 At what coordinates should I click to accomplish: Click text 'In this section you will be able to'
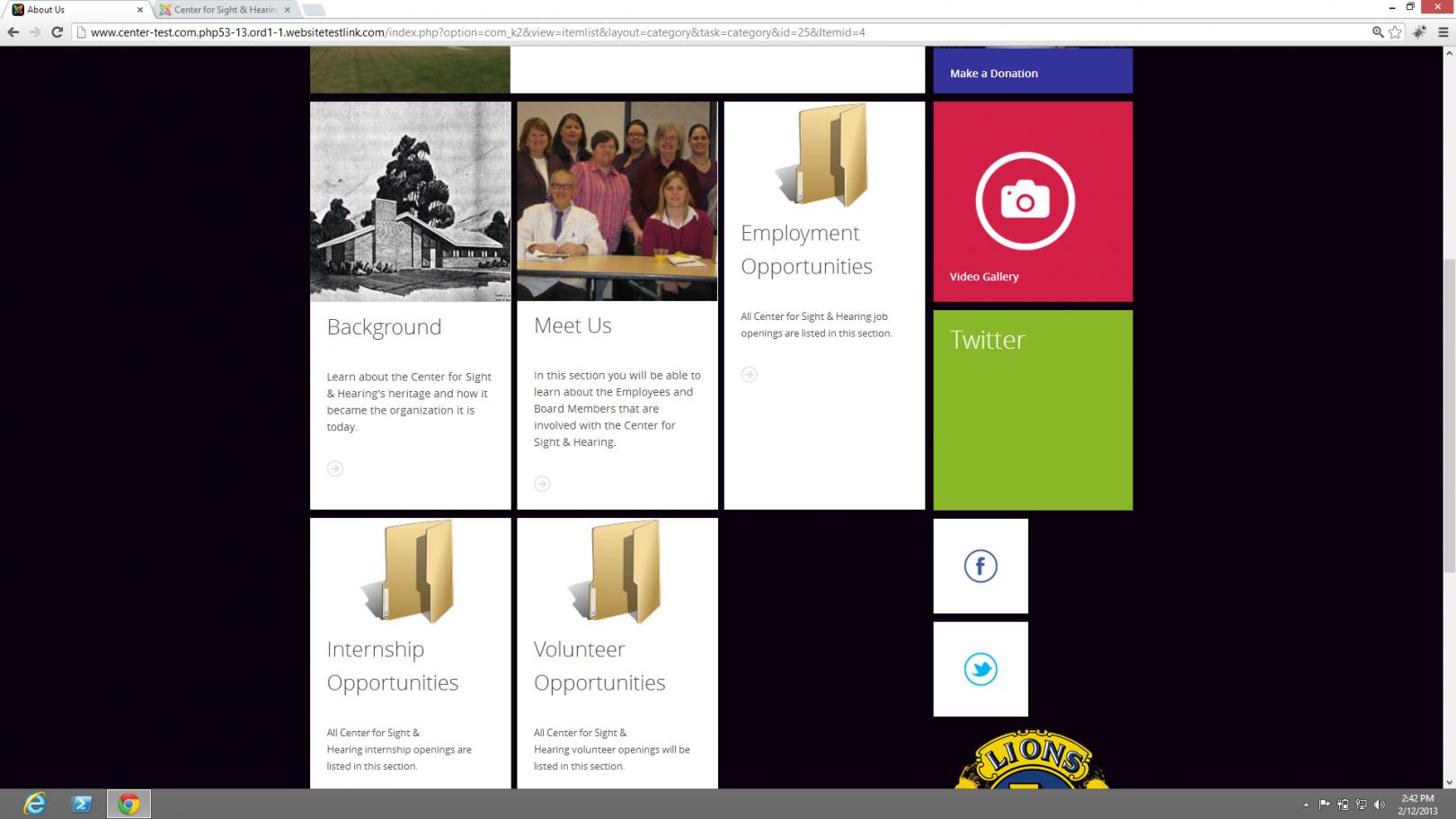coord(617,376)
